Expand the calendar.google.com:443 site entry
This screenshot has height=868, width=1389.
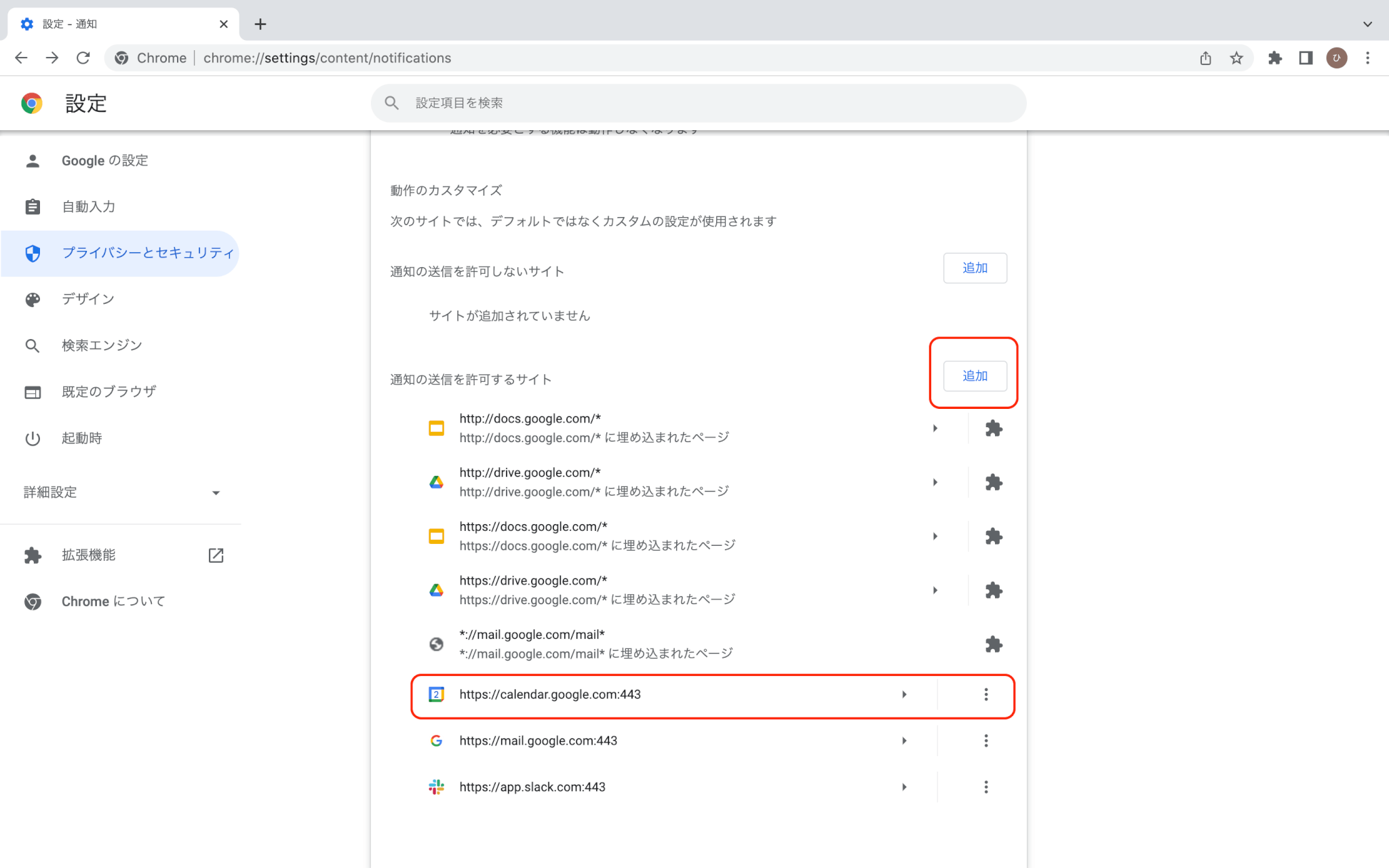(x=903, y=694)
